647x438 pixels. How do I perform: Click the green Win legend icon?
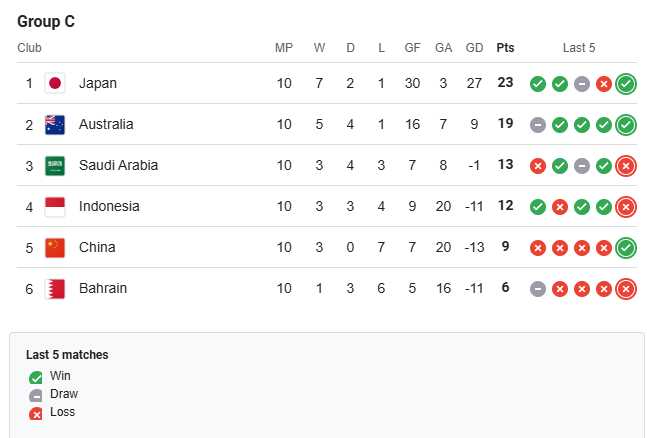[36, 377]
